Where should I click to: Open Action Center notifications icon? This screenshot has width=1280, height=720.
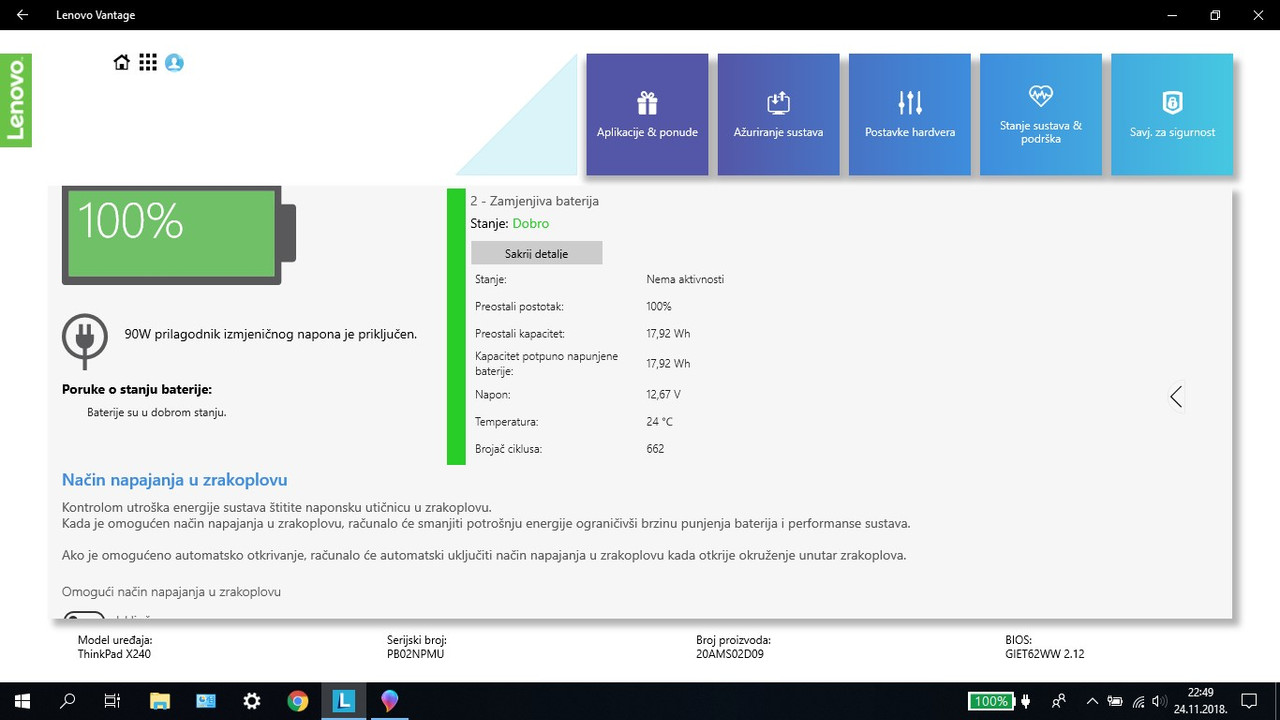(1249, 701)
